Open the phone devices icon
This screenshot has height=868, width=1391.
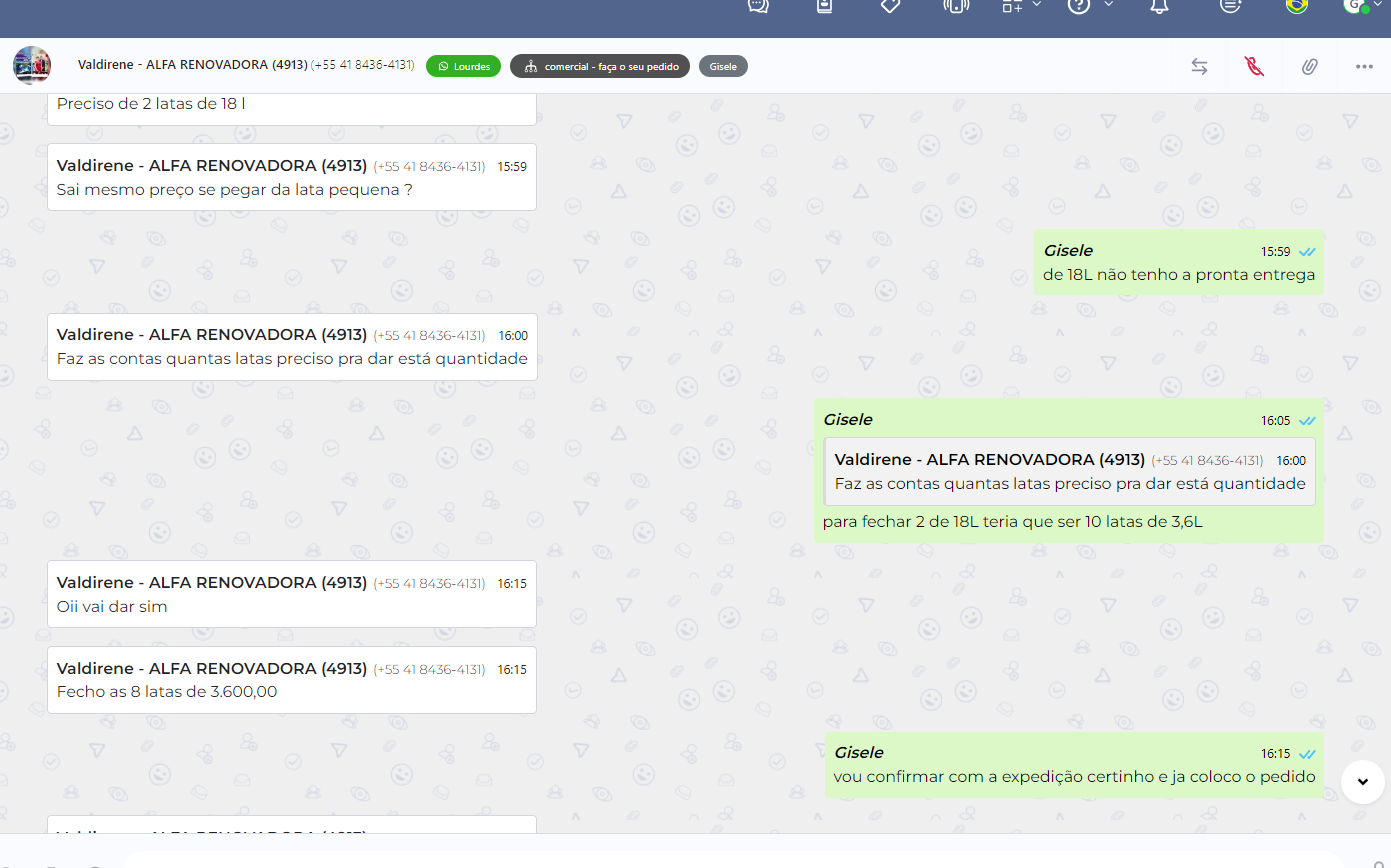click(956, 6)
